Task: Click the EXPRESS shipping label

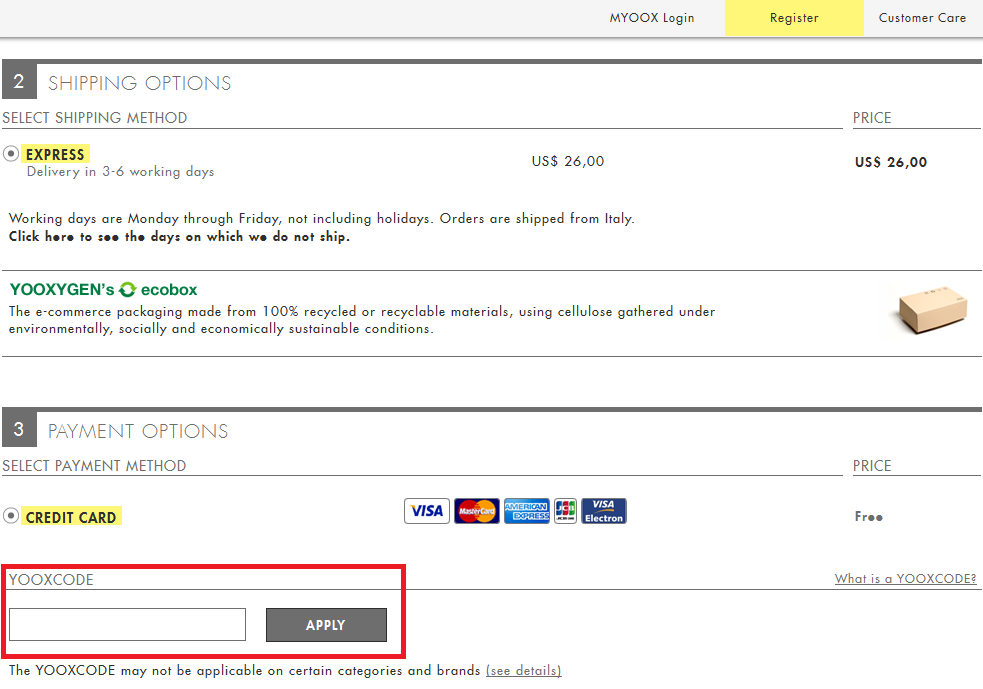Action: 55,154
